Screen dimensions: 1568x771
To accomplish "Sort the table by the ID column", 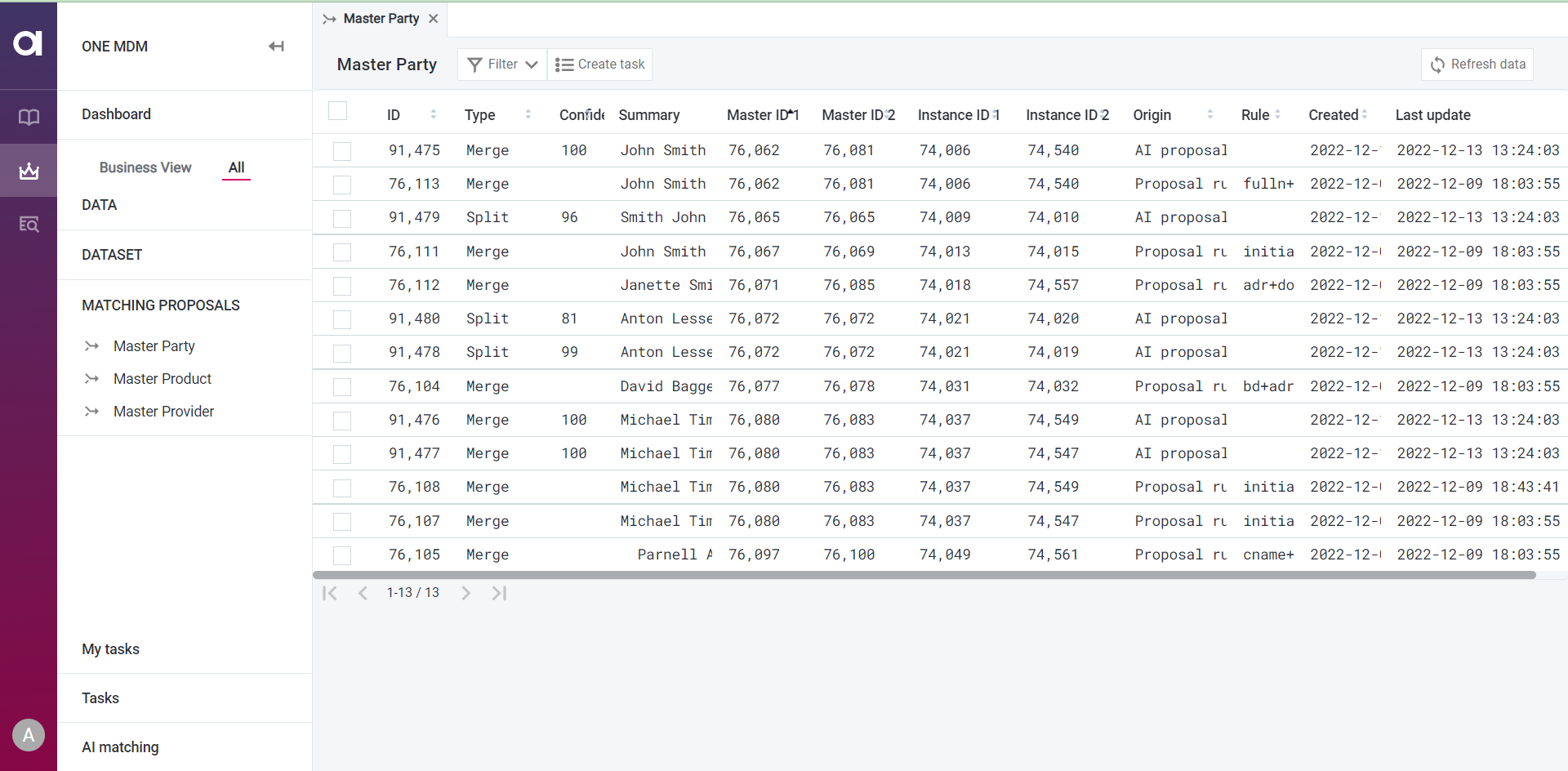I will tap(433, 114).
